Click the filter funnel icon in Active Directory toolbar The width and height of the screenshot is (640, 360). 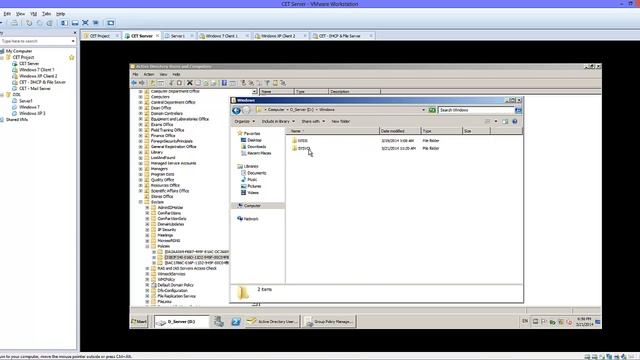pyautogui.click(x=267, y=83)
